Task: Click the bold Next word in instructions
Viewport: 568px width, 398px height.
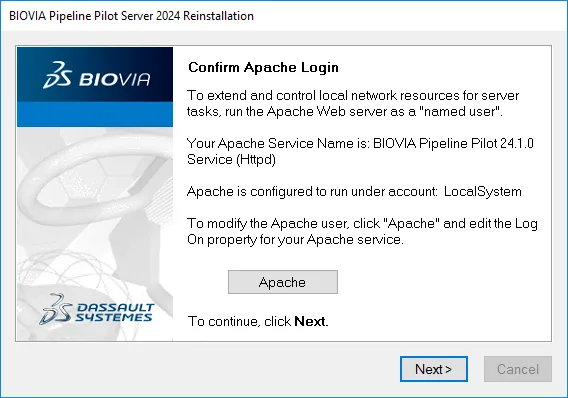Action: [310, 321]
